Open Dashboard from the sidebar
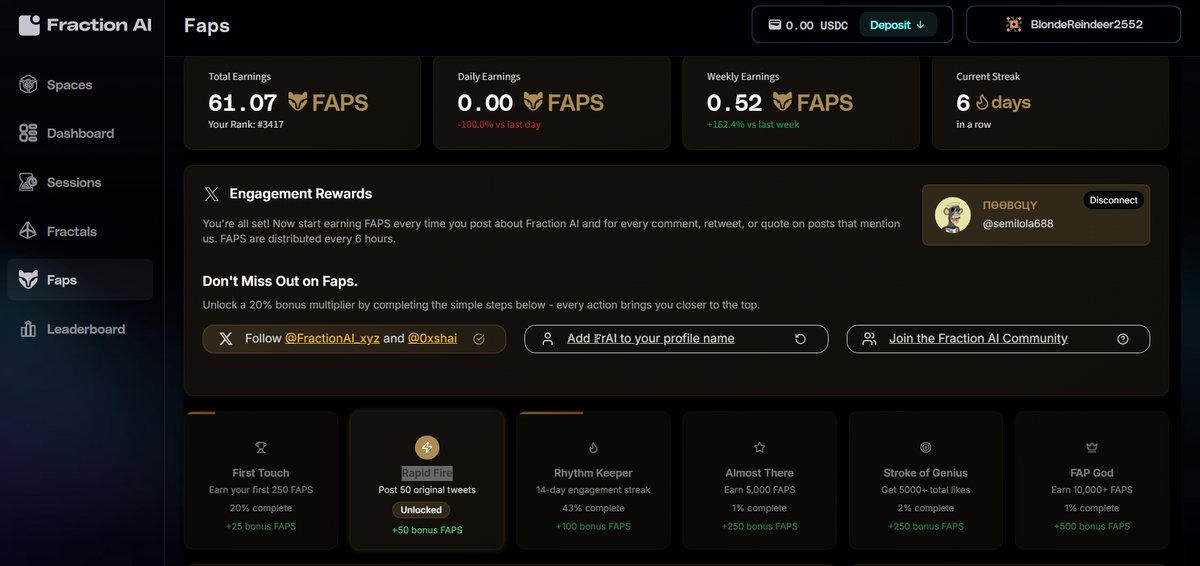Viewport: 1200px width, 566px height. (80, 133)
